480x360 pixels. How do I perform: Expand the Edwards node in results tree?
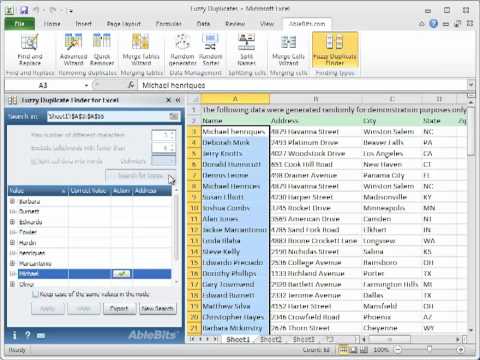point(12,222)
